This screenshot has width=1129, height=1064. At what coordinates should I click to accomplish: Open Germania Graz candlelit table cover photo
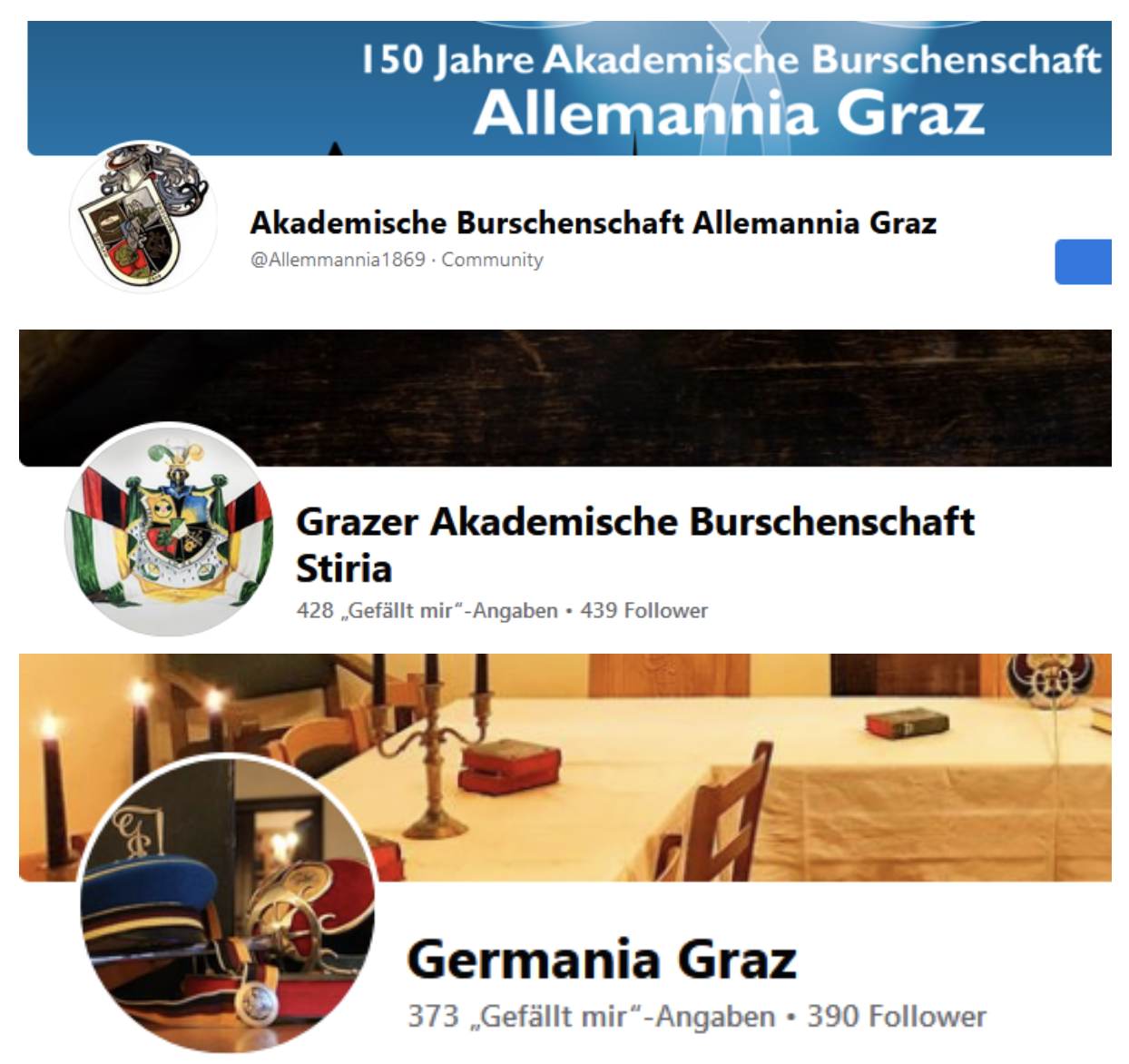click(x=565, y=767)
